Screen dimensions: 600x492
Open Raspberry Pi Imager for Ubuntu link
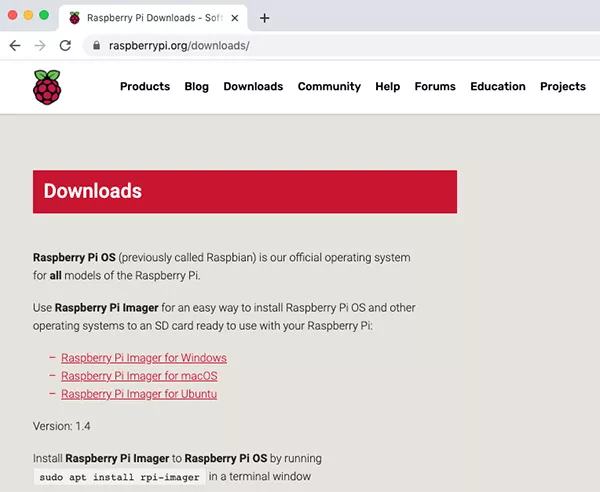click(139, 394)
